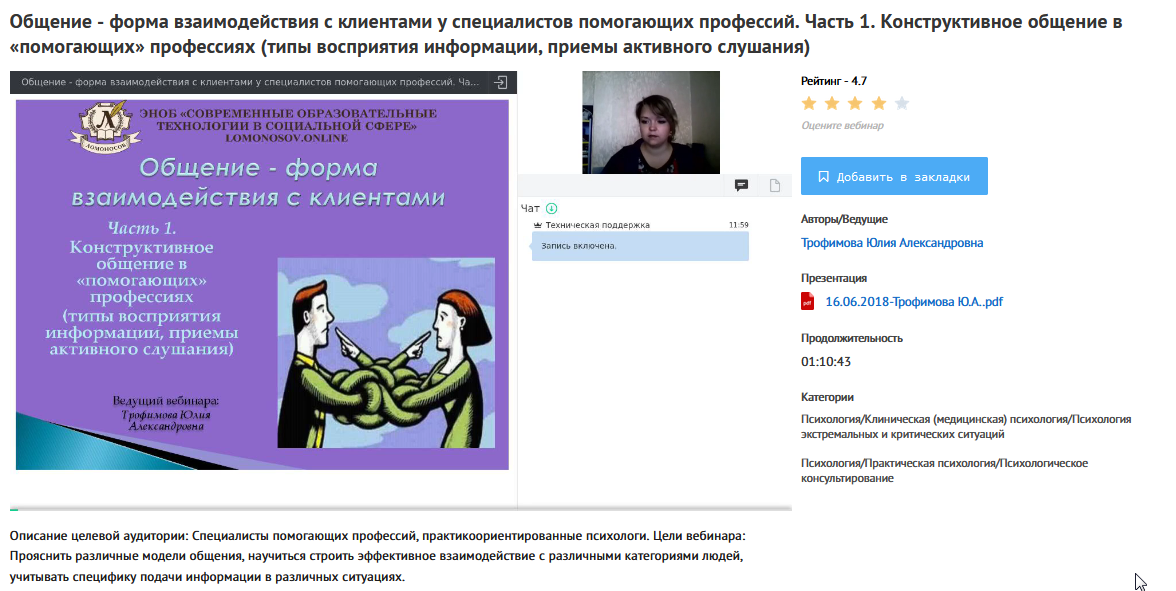Click the exit fullscreen icon on the player header
Image resolution: width=1176 pixels, height=591 pixels.
501,82
